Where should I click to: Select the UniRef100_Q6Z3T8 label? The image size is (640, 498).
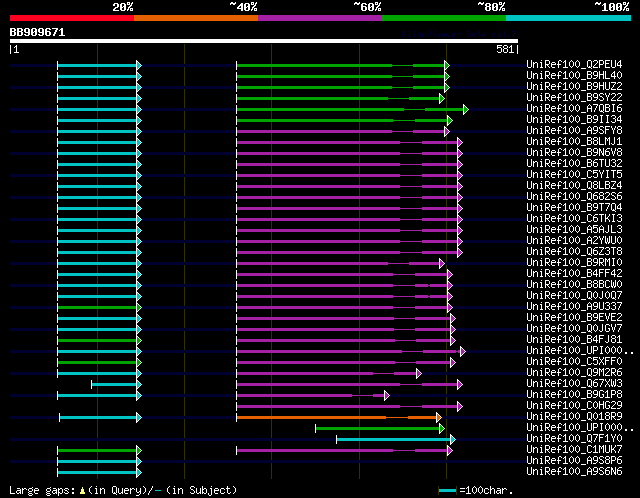[x=574, y=251]
